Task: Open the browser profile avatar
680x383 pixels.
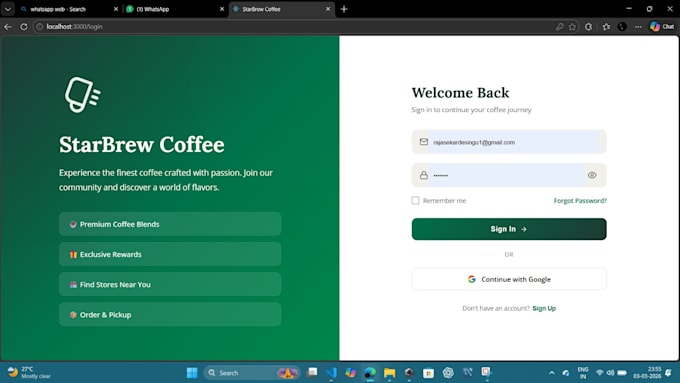Action: point(622,27)
